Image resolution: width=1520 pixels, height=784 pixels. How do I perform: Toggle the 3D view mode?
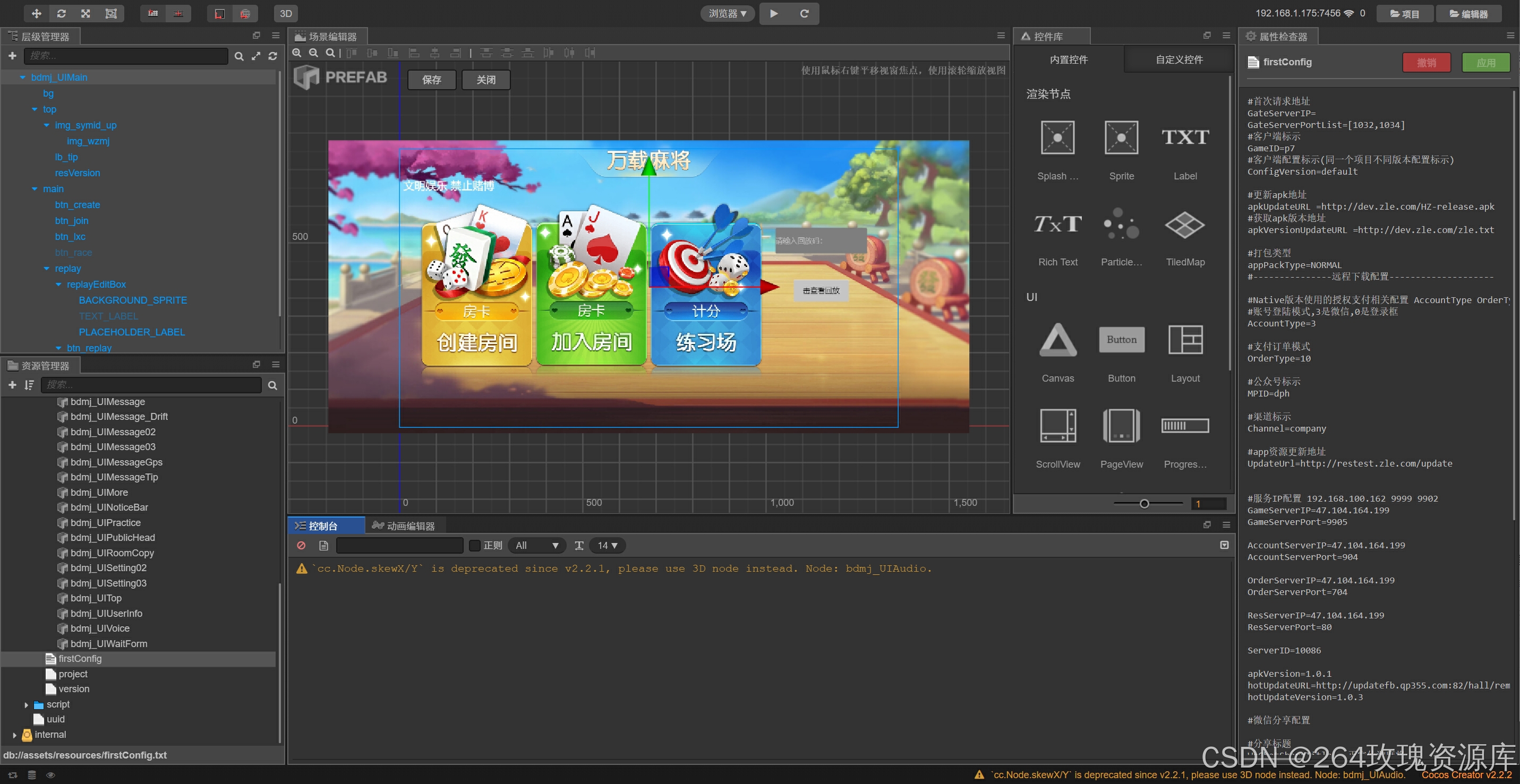(286, 14)
